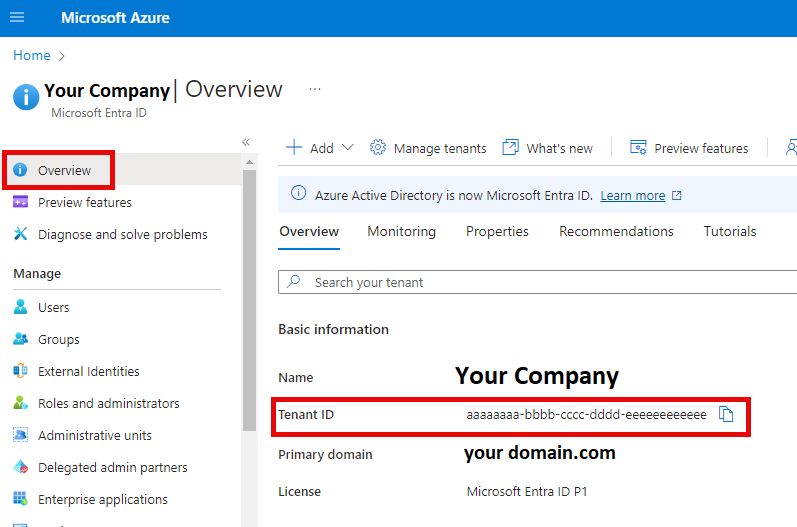The width and height of the screenshot is (797, 527).
Task: Click the Manage tenants gear icon
Action: 378,148
